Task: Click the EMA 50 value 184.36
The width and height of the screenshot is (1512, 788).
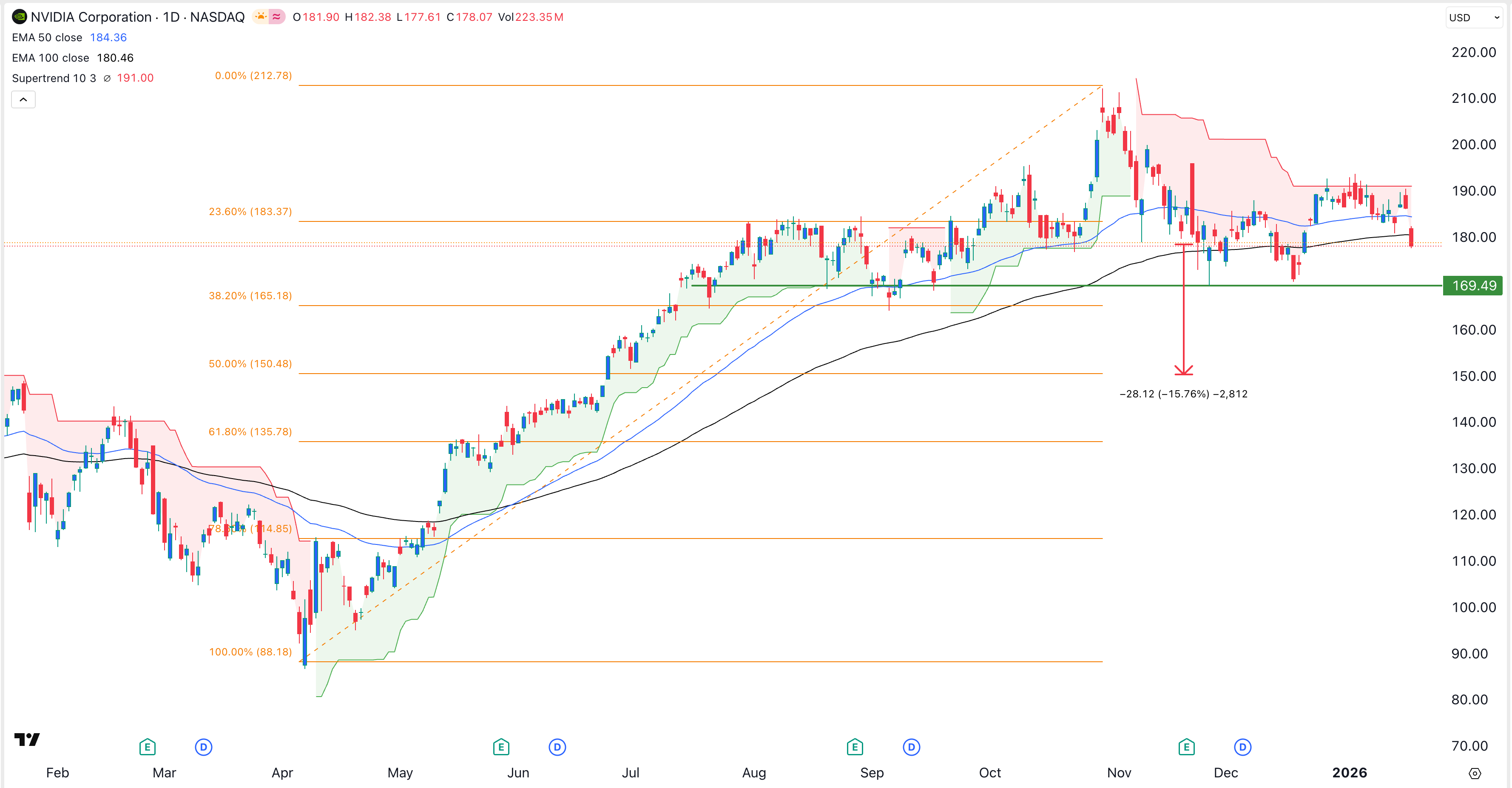Action: point(108,37)
